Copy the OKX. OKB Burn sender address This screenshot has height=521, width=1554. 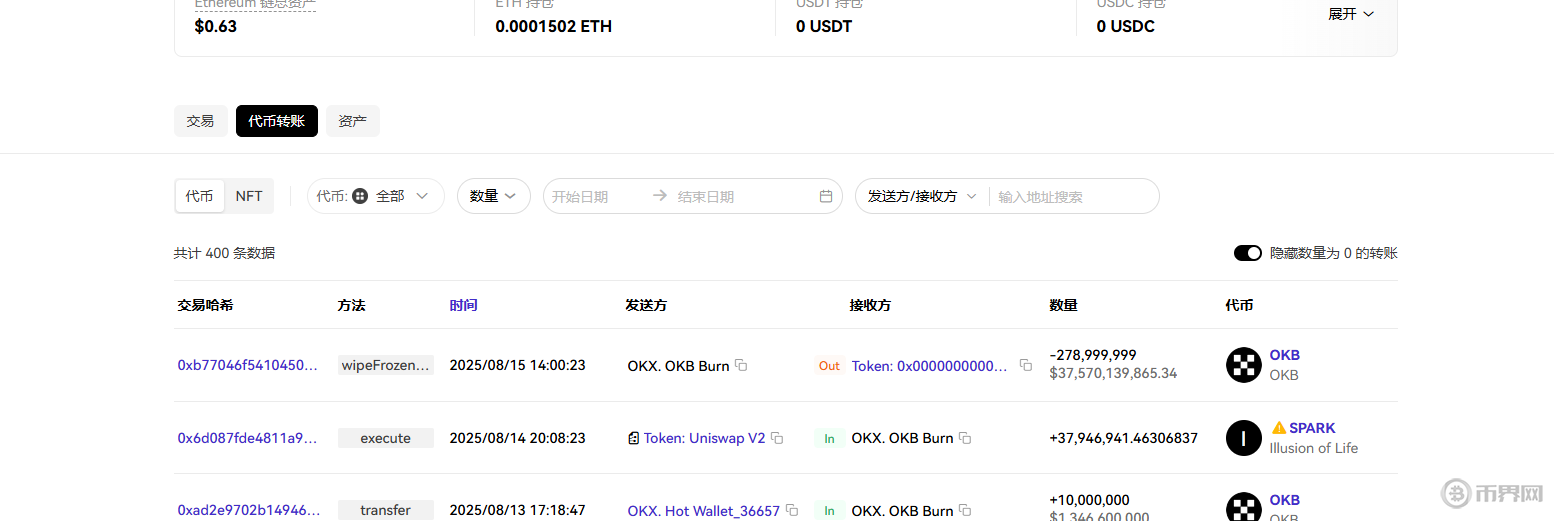tap(741, 365)
